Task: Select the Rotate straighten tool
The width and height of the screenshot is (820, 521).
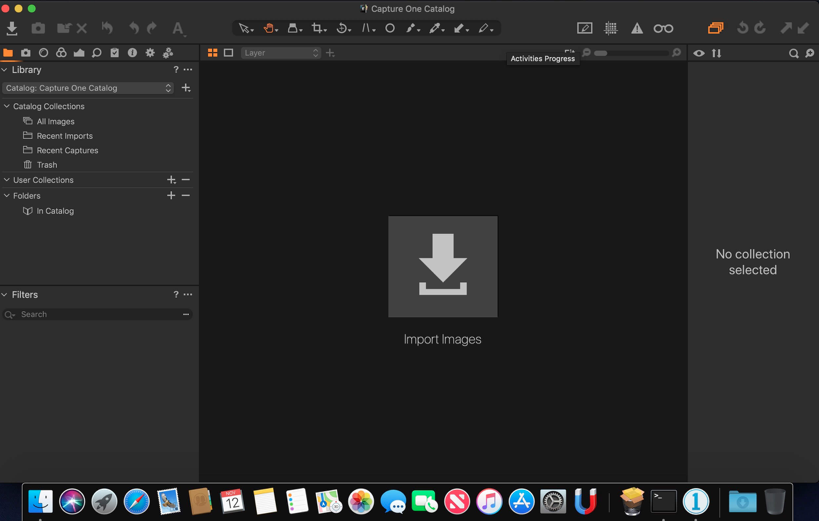Action: [x=343, y=28]
